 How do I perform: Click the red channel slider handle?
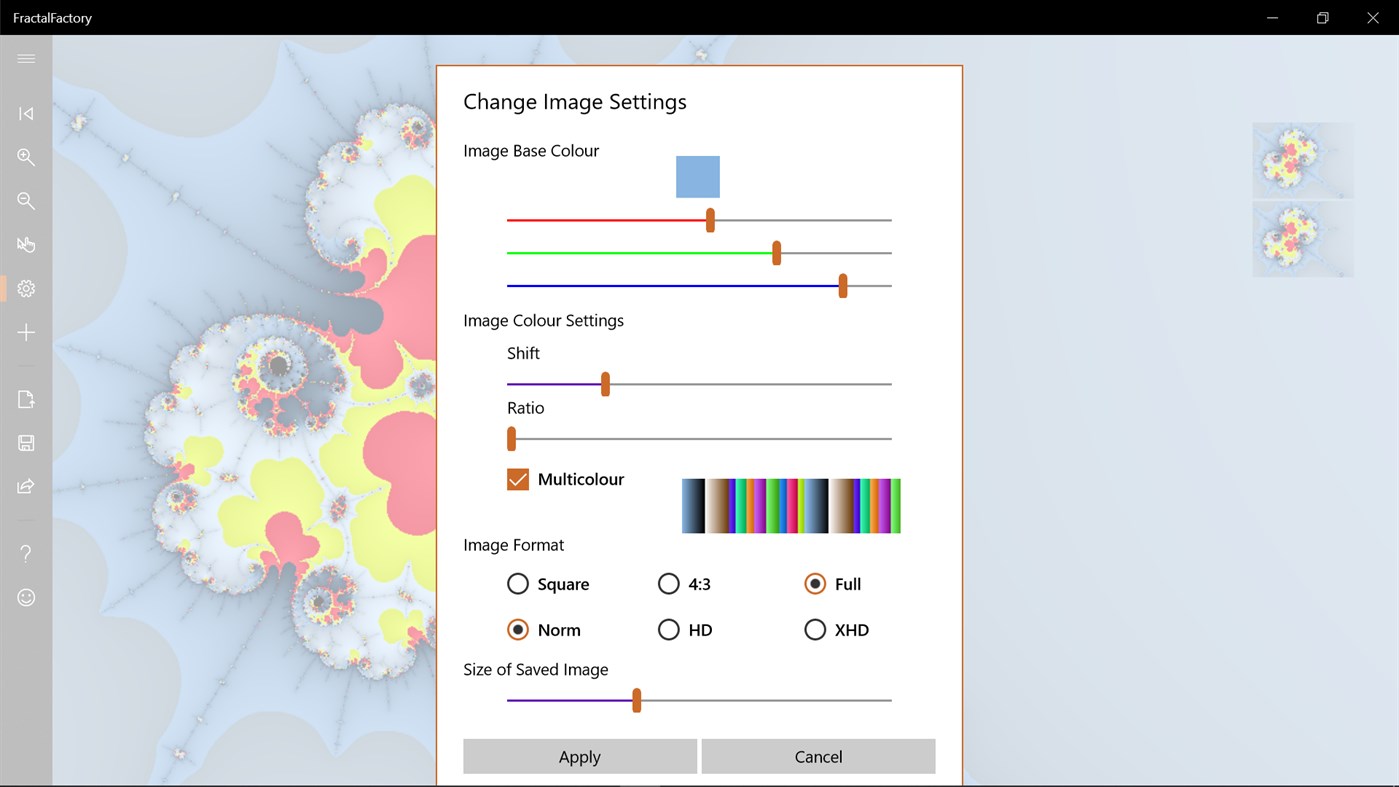coord(710,219)
